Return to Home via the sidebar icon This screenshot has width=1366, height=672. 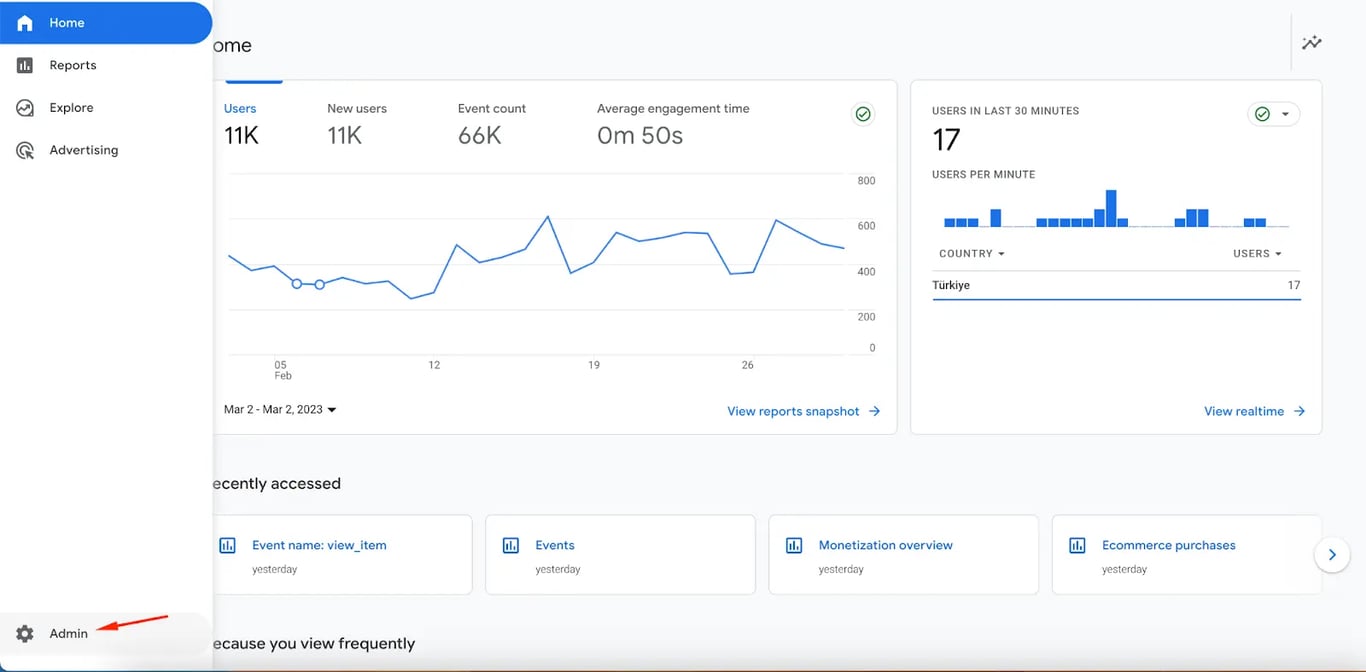(x=24, y=22)
